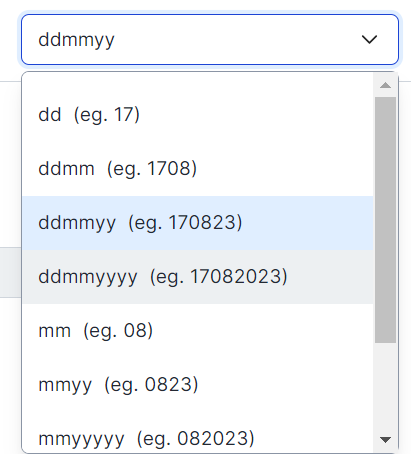The height and width of the screenshot is (464, 411).
Task: Open the ddmmyy date format combo box
Action: 210,40
